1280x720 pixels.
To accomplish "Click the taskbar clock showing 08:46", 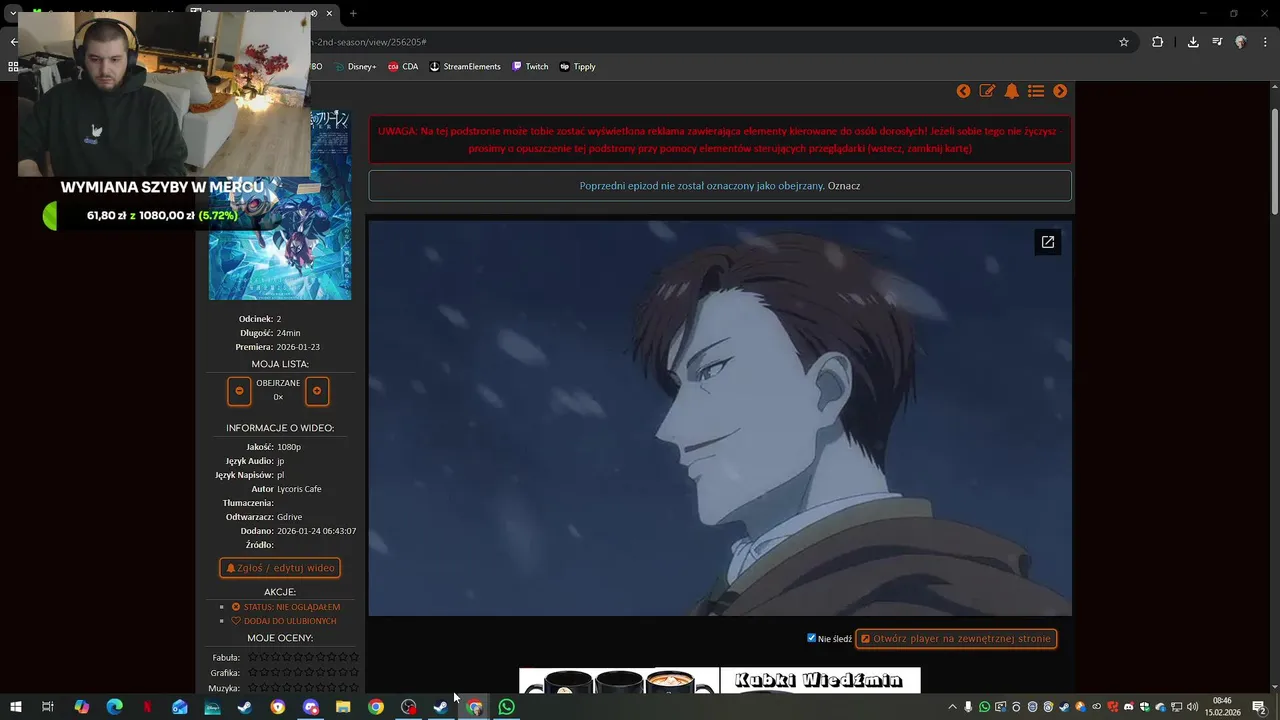I will pos(1222,707).
